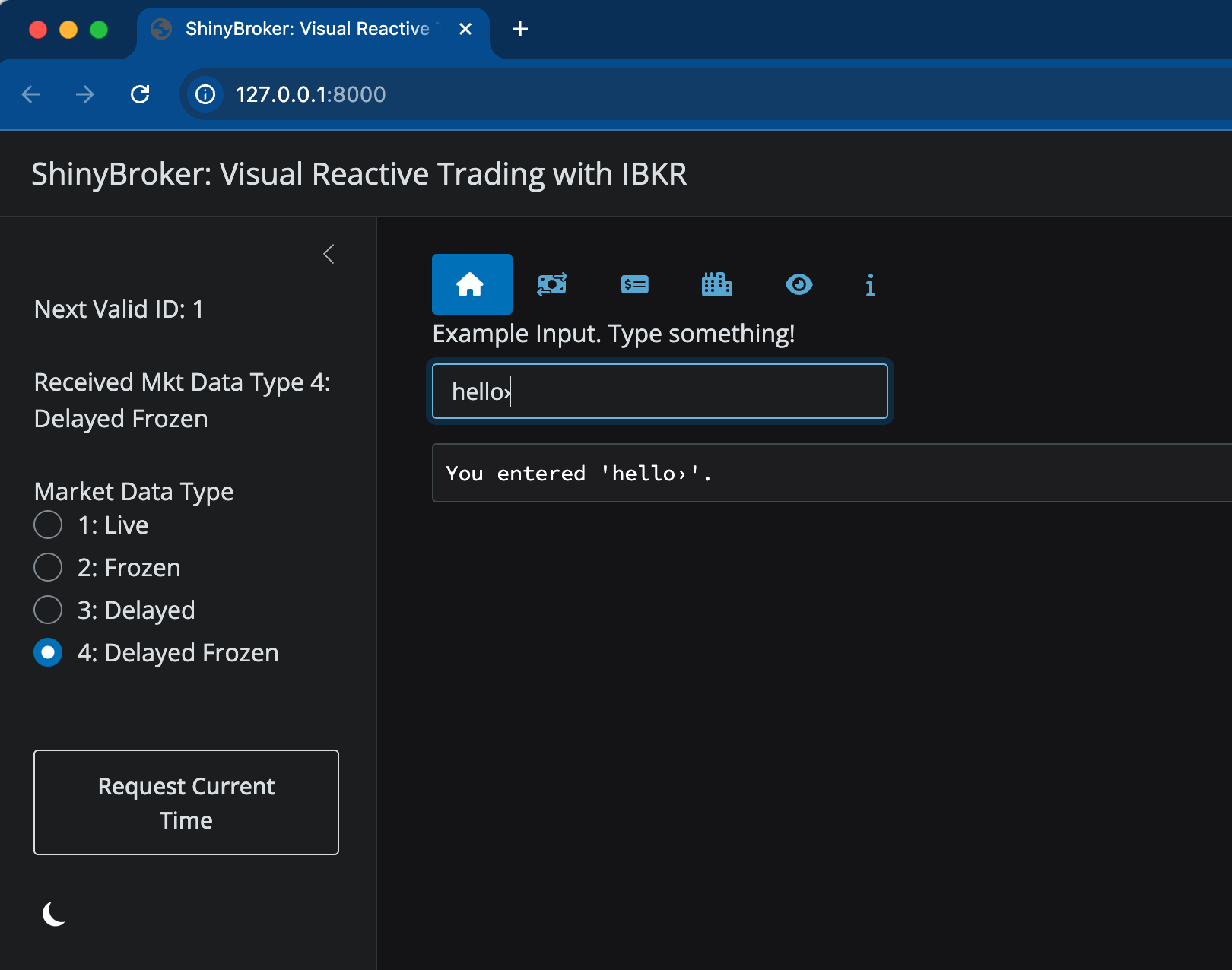
Task: Reload the page with browser refresh icon
Action: [140, 94]
